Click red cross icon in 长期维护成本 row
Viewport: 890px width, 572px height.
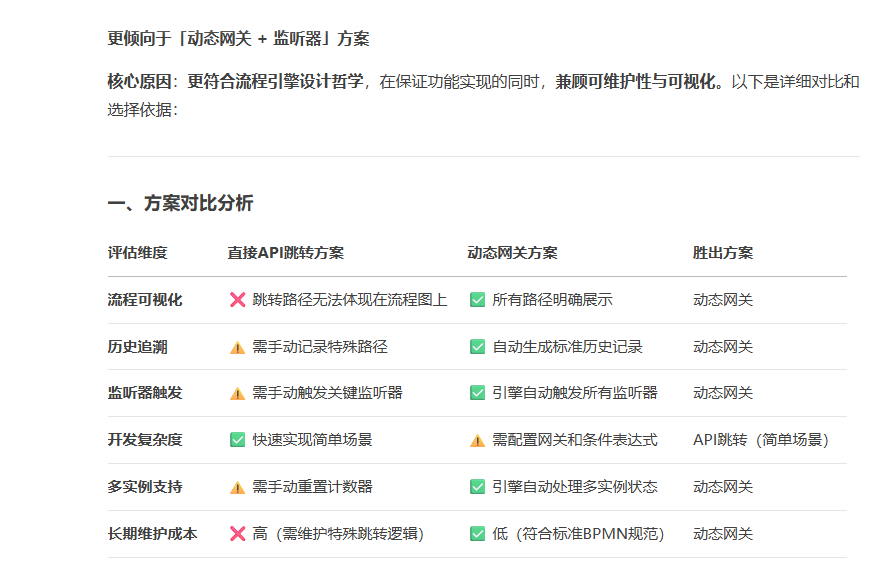pos(238,533)
